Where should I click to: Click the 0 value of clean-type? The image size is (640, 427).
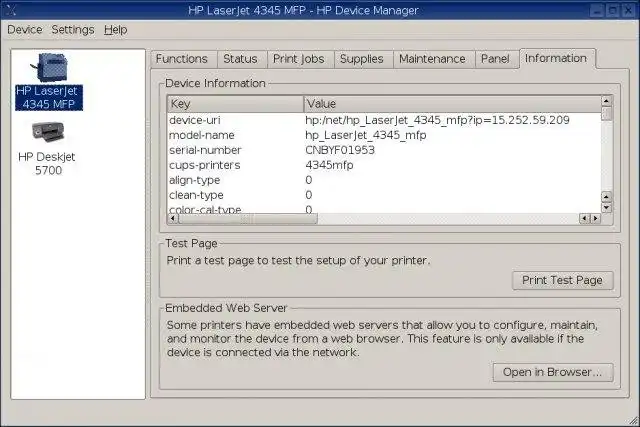(x=309, y=195)
